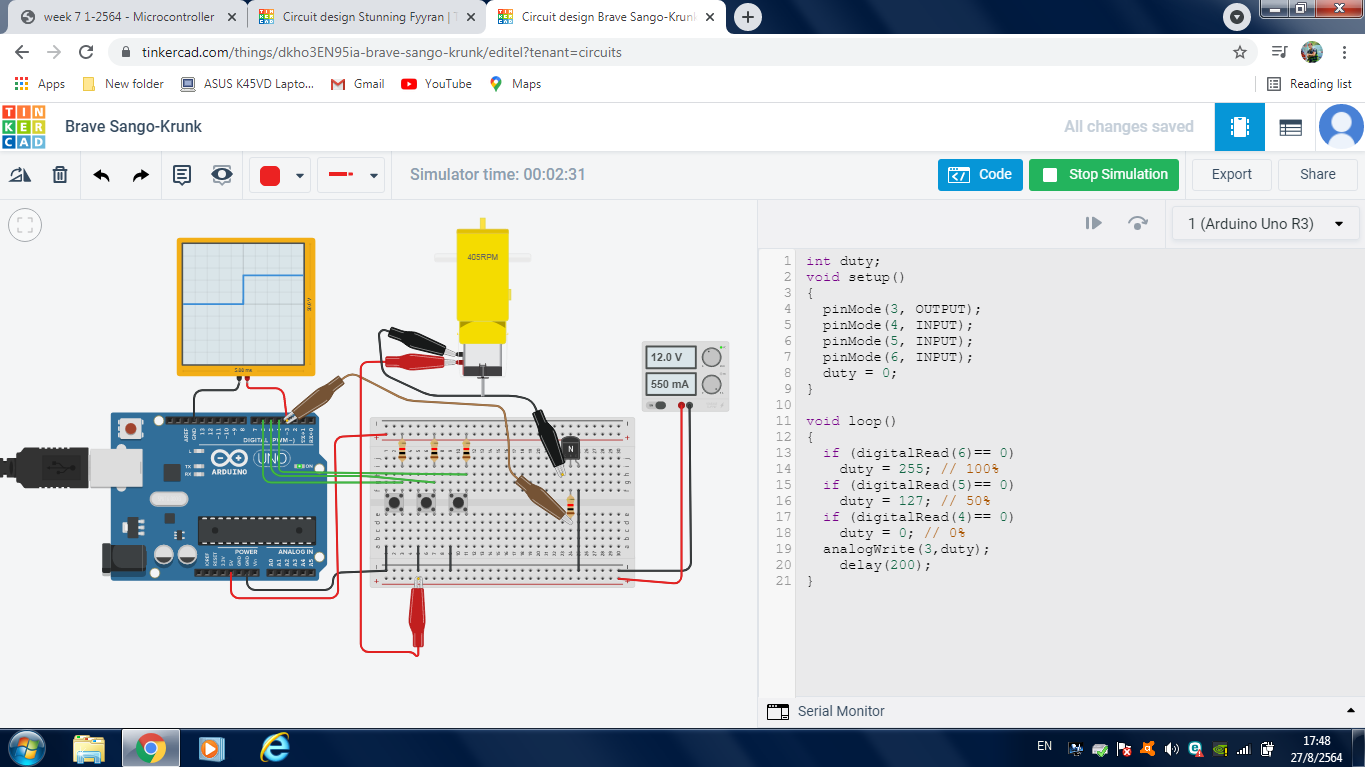Rotate the selected component
1365x767 pixels.
pos(20,175)
